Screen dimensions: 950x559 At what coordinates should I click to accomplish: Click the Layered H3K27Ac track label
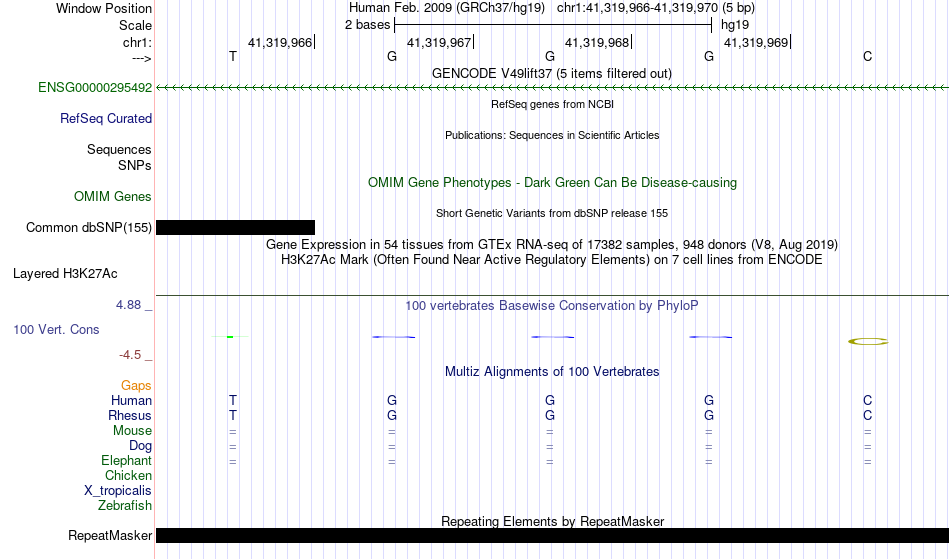pyautogui.click(x=65, y=274)
